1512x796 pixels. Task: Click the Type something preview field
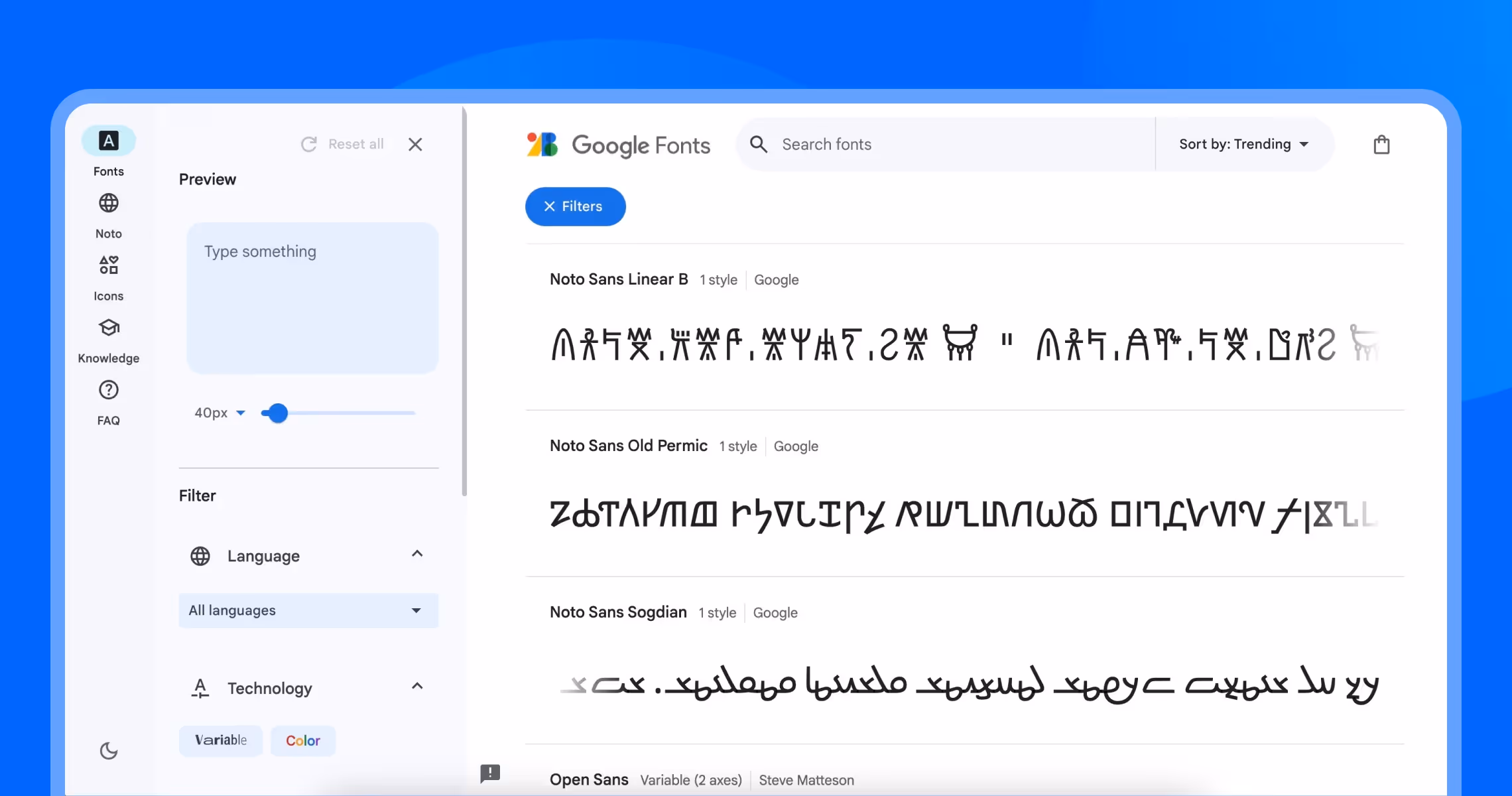[312, 298]
